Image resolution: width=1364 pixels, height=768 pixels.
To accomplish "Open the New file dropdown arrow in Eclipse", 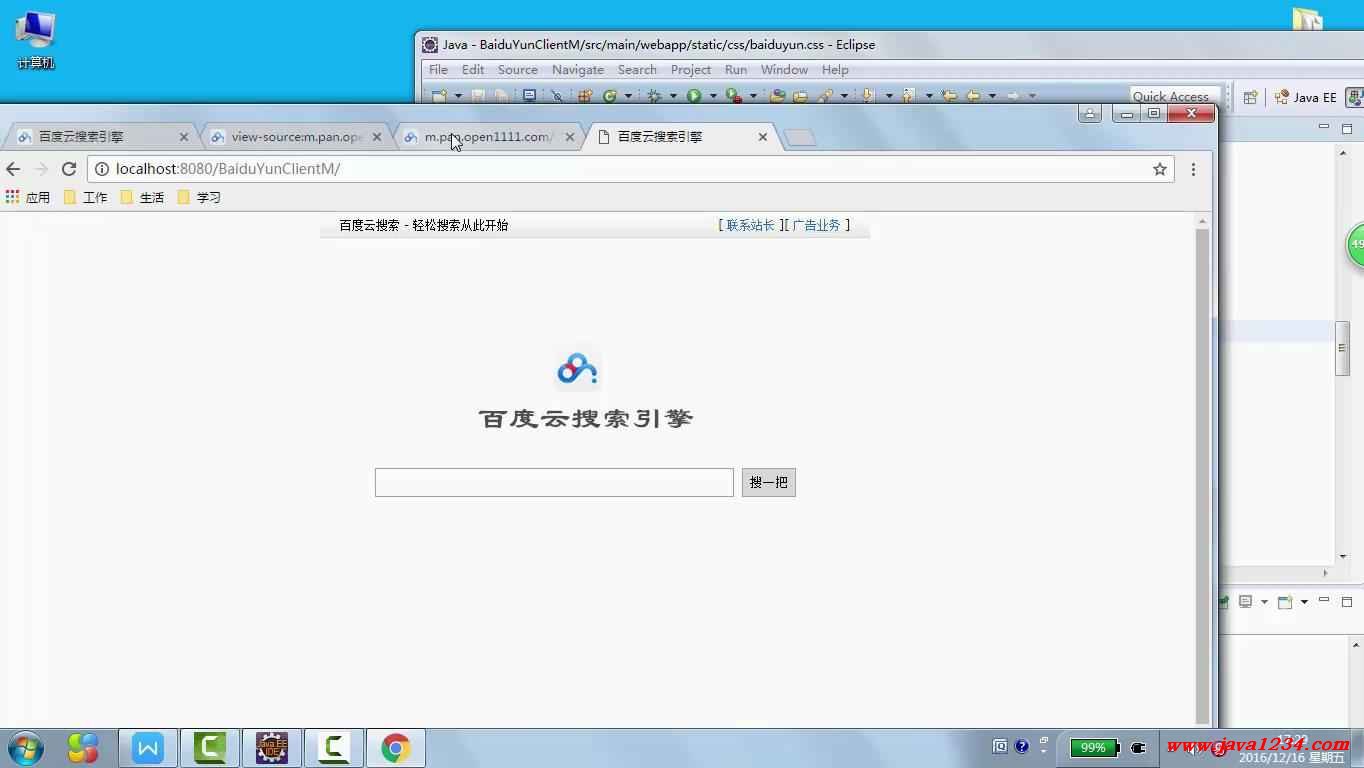I will (x=458, y=96).
